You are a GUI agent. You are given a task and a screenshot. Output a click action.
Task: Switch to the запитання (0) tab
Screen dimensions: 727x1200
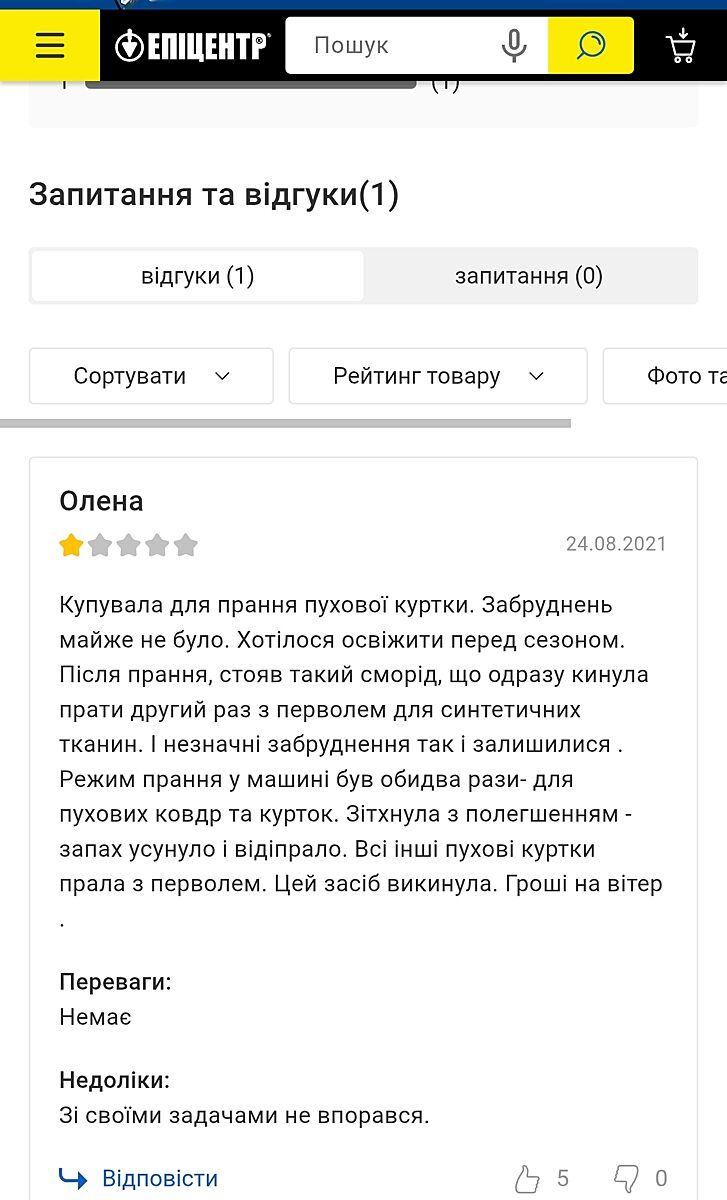click(529, 276)
